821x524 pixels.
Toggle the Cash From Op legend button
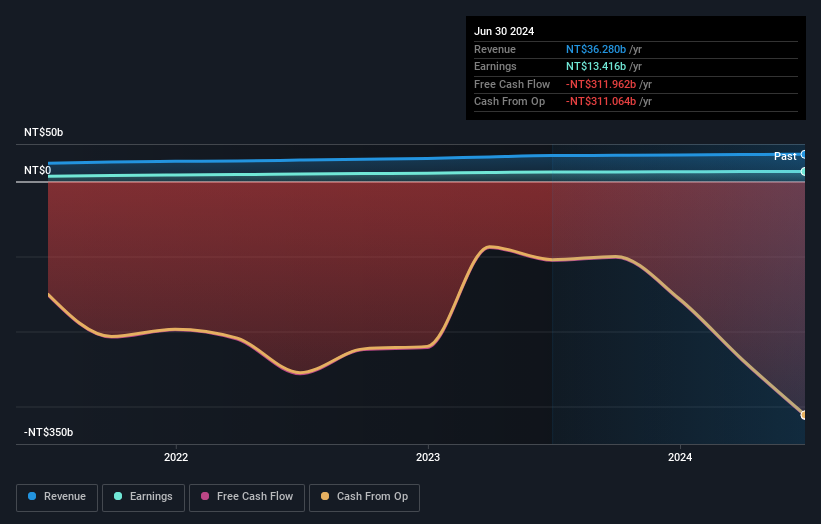coord(364,497)
